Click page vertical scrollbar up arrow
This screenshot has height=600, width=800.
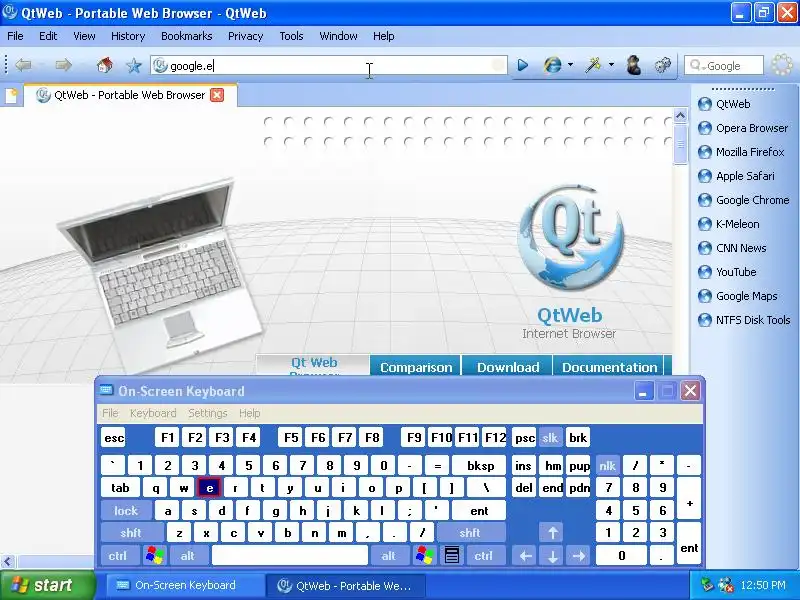[x=680, y=116]
